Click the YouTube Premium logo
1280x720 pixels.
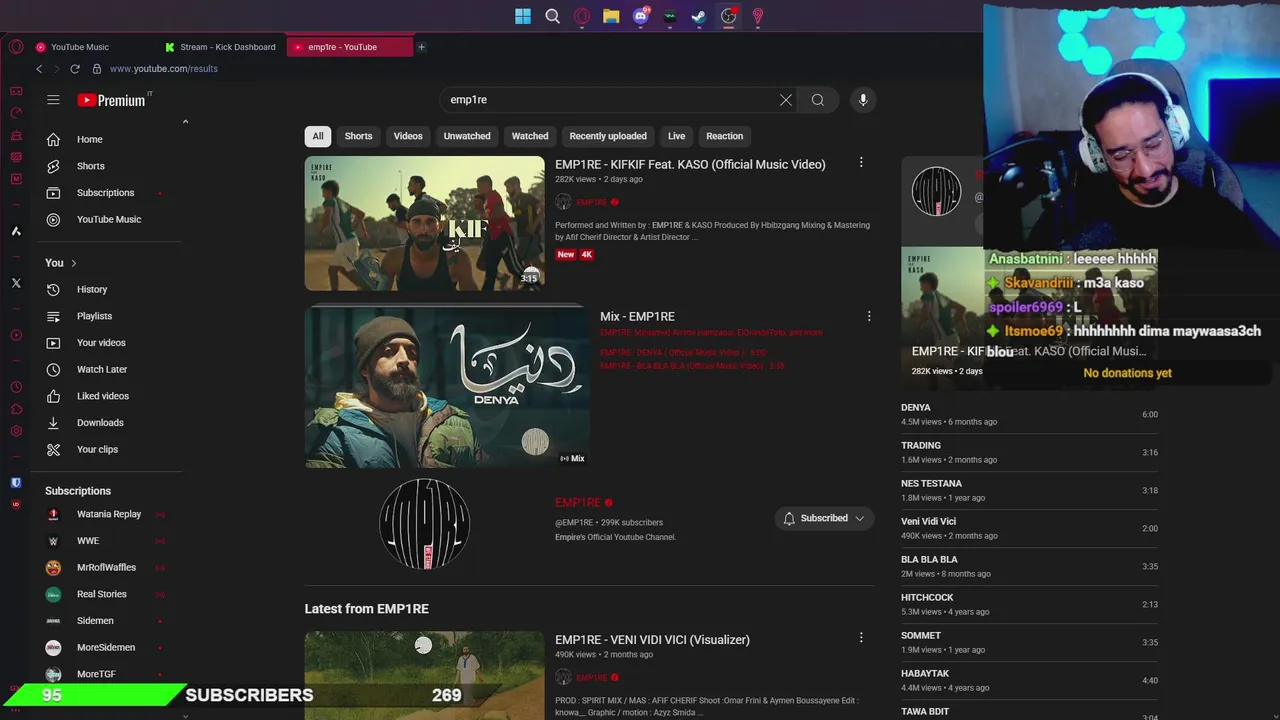[113, 100]
